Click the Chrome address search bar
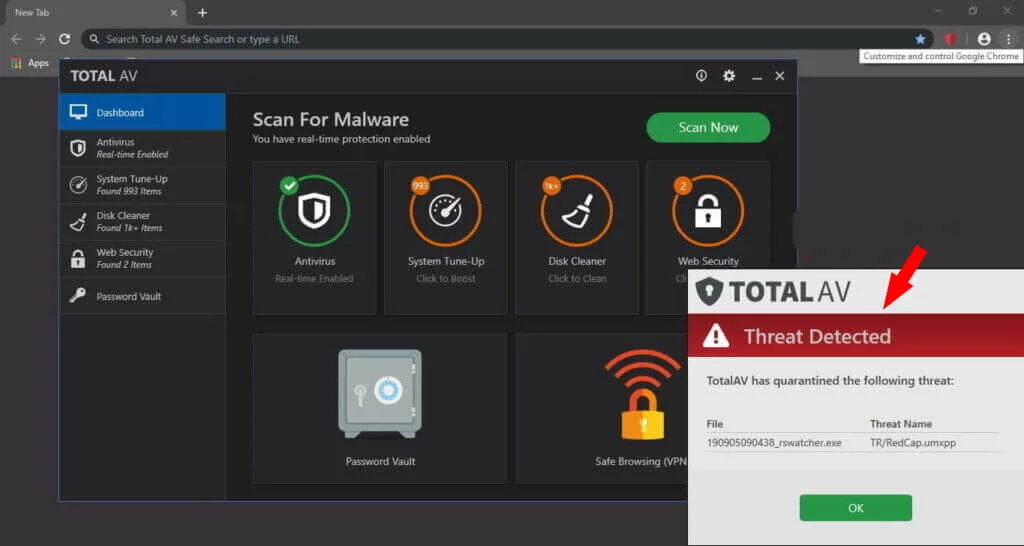The width and height of the screenshot is (1024, 546). (500, 39)
